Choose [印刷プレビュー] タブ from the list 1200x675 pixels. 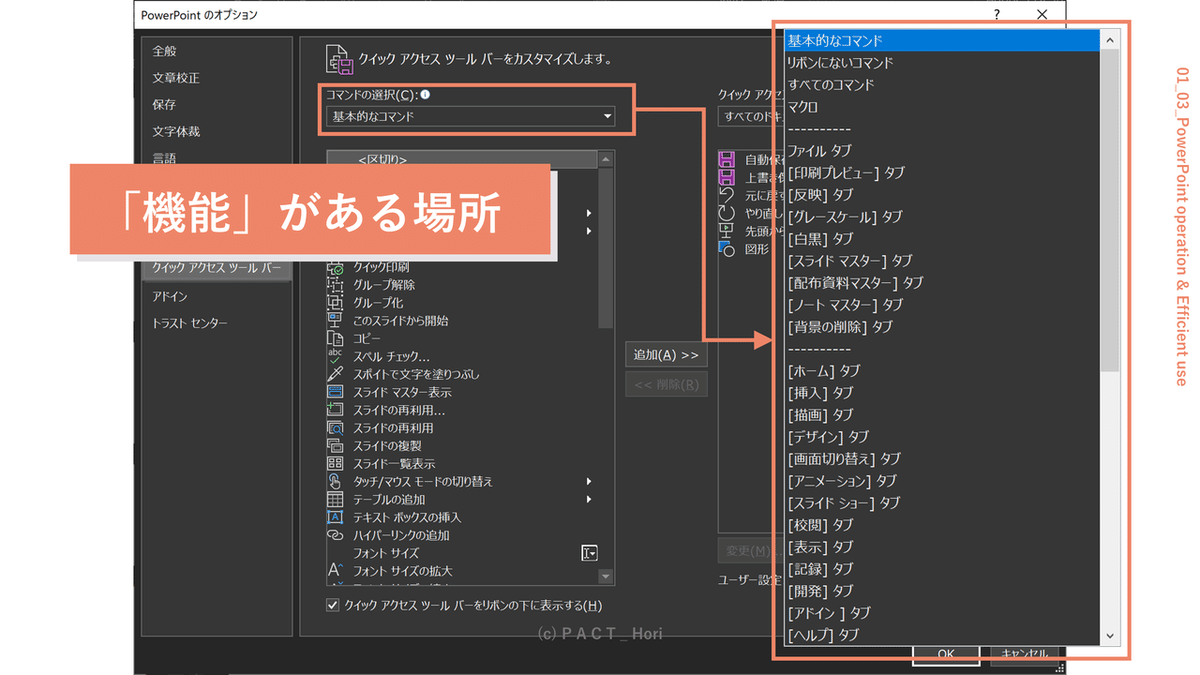941,173
